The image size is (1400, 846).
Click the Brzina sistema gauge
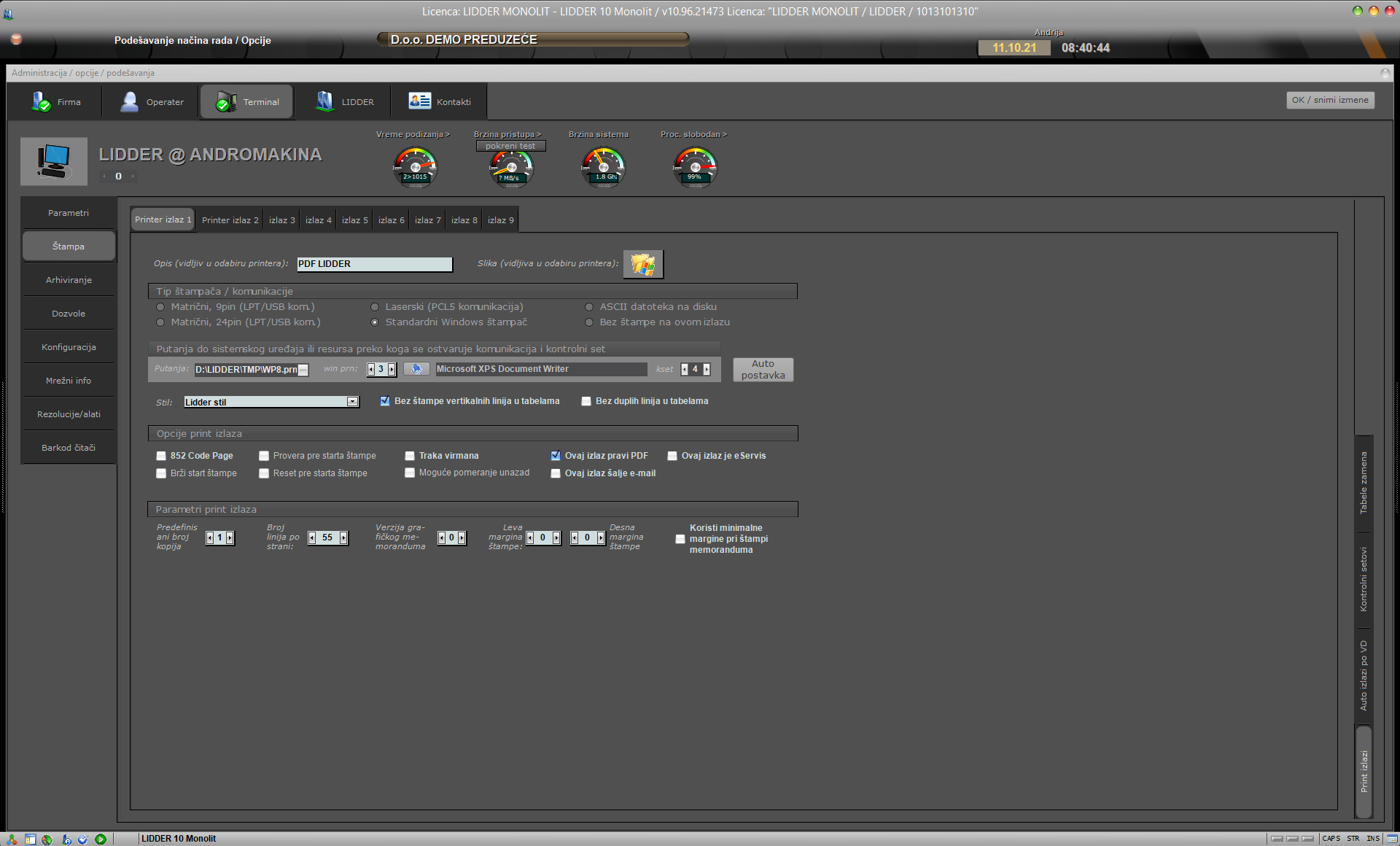603,166
